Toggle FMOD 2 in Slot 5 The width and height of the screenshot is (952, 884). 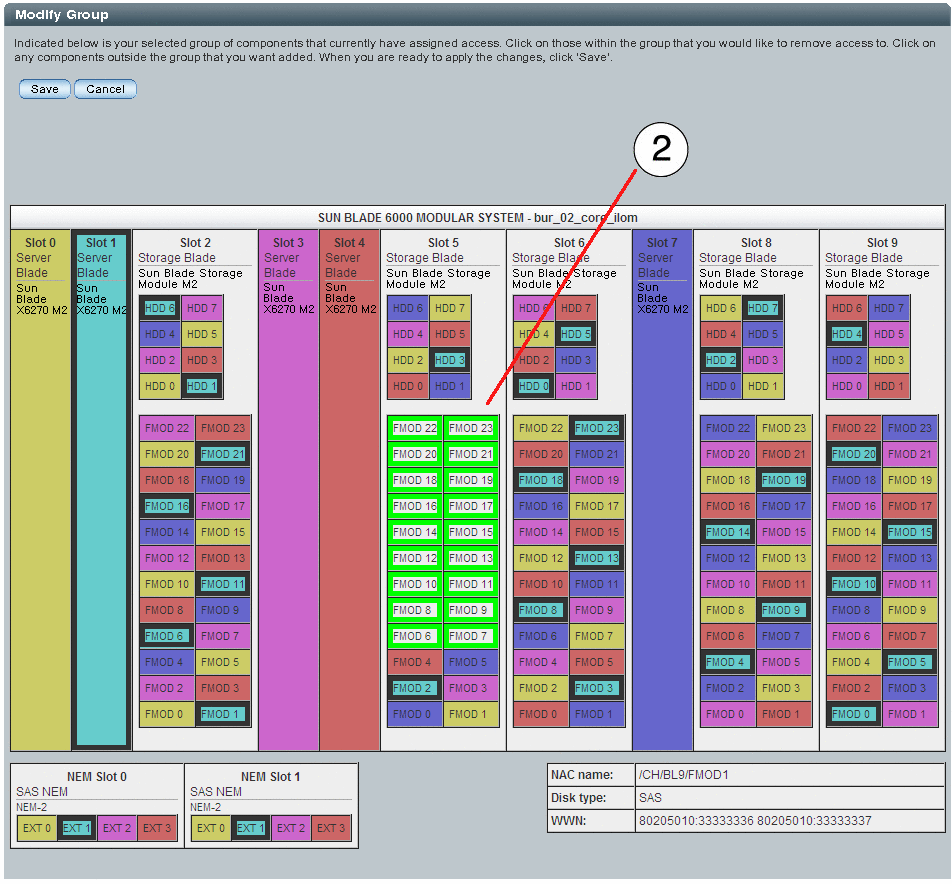(x=415, y=688)
